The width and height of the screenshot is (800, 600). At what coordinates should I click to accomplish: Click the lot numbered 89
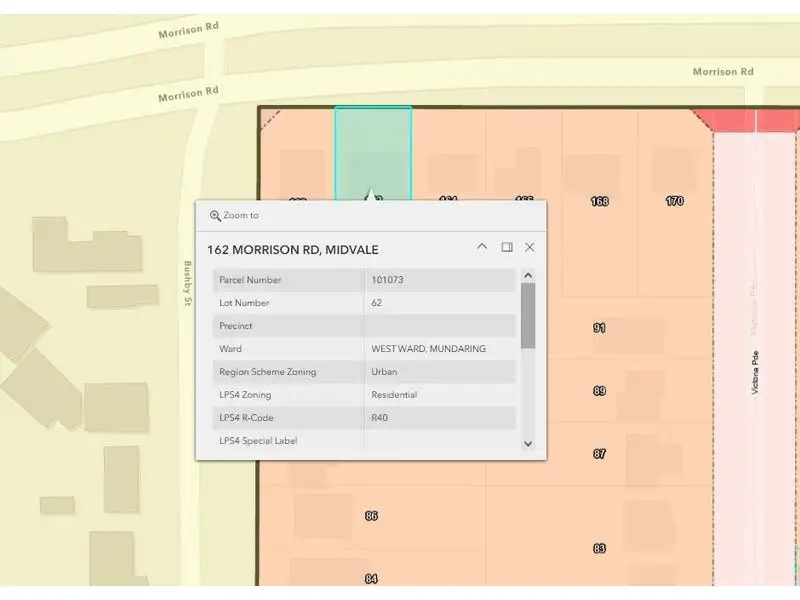pos(599,391)
